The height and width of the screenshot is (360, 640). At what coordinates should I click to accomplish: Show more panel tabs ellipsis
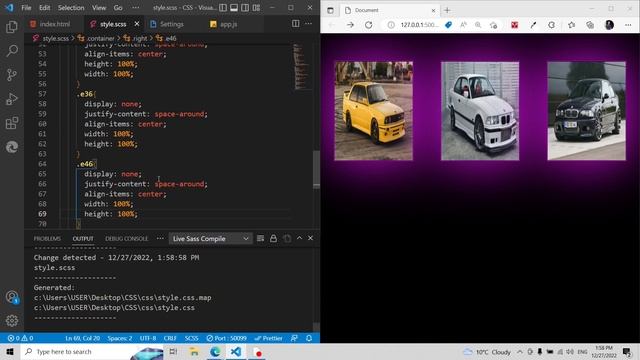pyautogui.click(x=160, y=238)
